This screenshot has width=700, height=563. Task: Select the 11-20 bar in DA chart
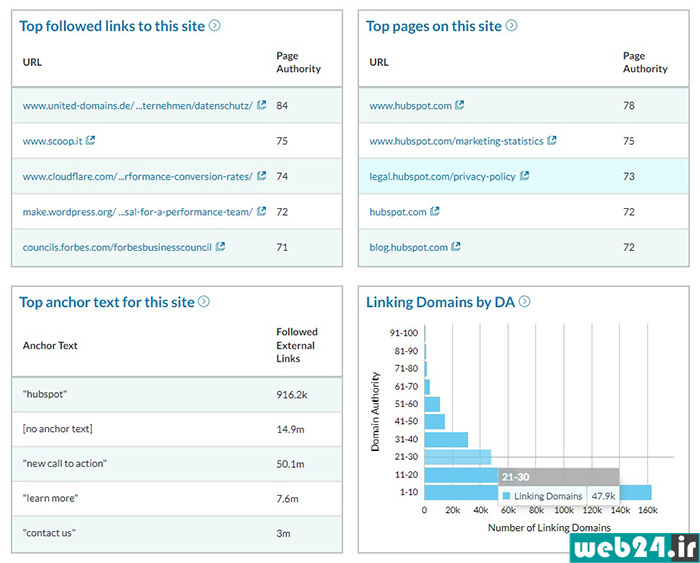pyautogui.click(x=461, y=475)
